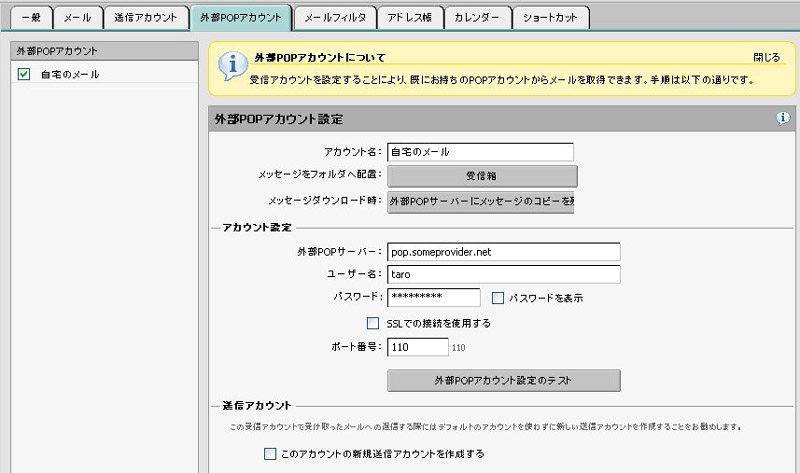Viewport: 800px width, 473px height.
Task: Switch to the ショートカット tab
Action: click(549, 17)
